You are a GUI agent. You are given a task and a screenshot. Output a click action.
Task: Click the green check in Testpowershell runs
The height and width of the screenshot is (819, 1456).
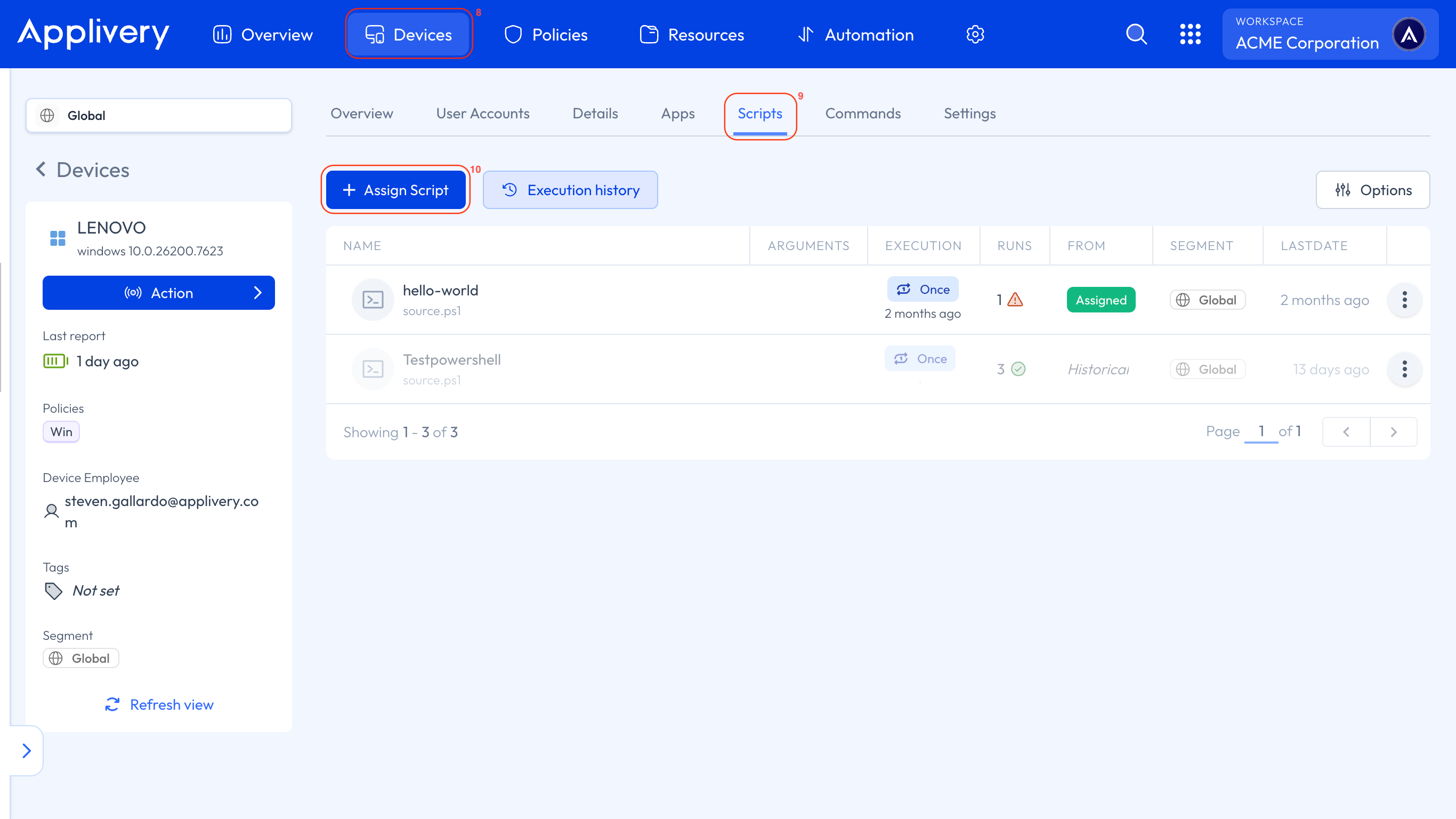tap(1018, 370)
